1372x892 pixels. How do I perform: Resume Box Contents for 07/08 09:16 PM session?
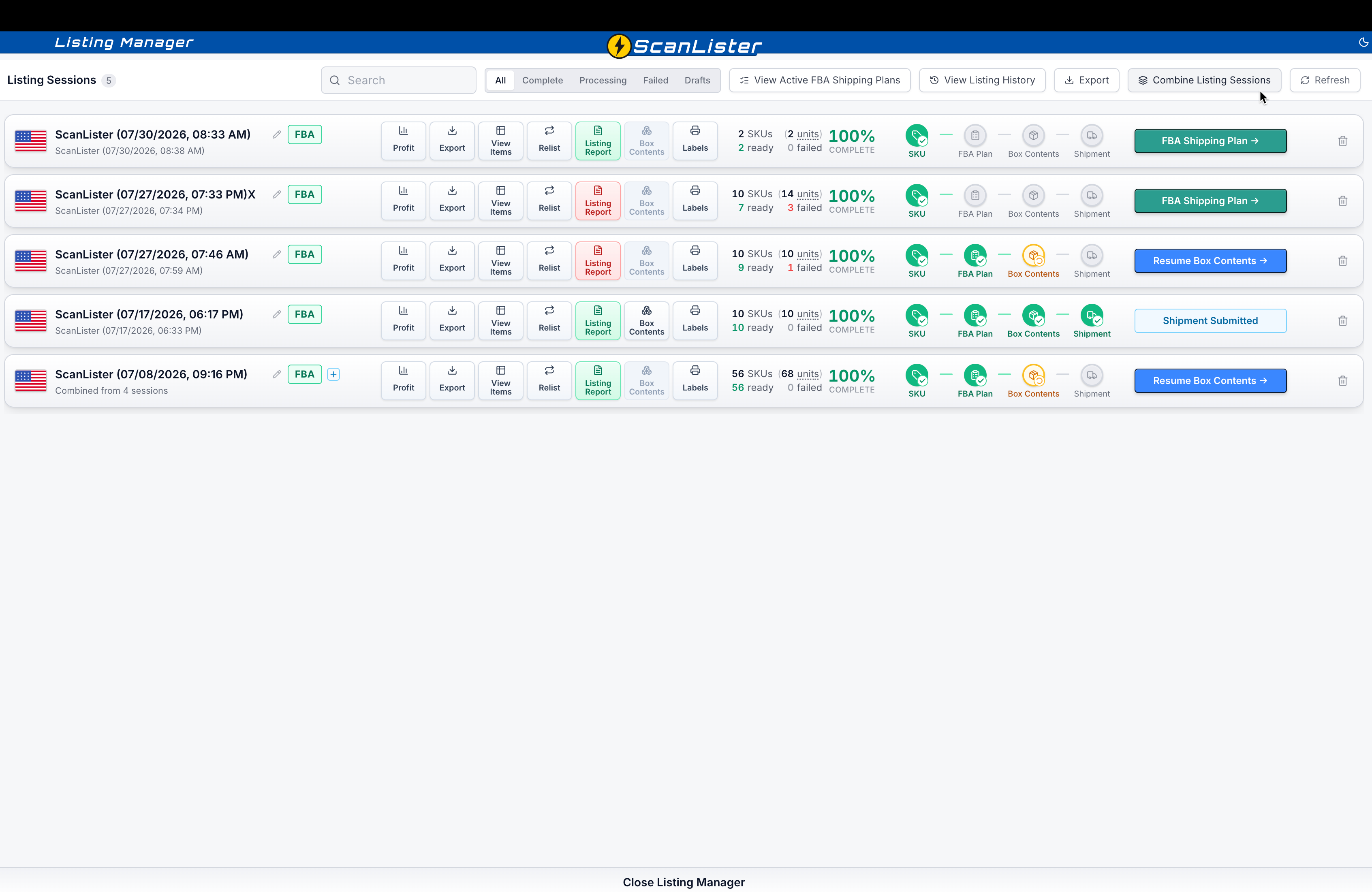pos(1210,381)
